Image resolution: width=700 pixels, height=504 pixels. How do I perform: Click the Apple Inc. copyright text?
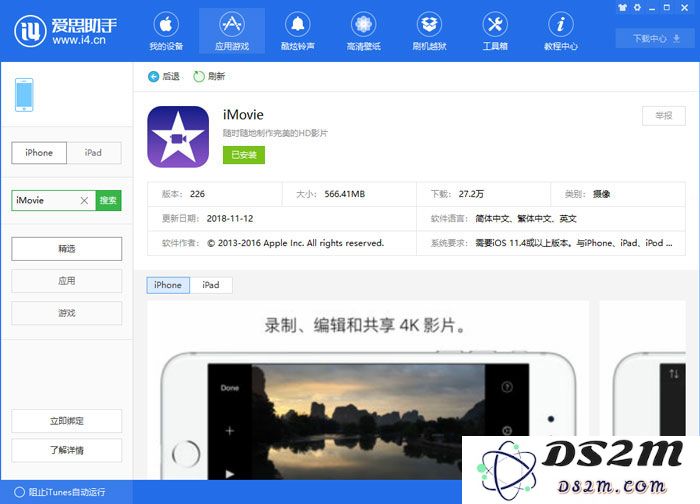click(296, 243)
